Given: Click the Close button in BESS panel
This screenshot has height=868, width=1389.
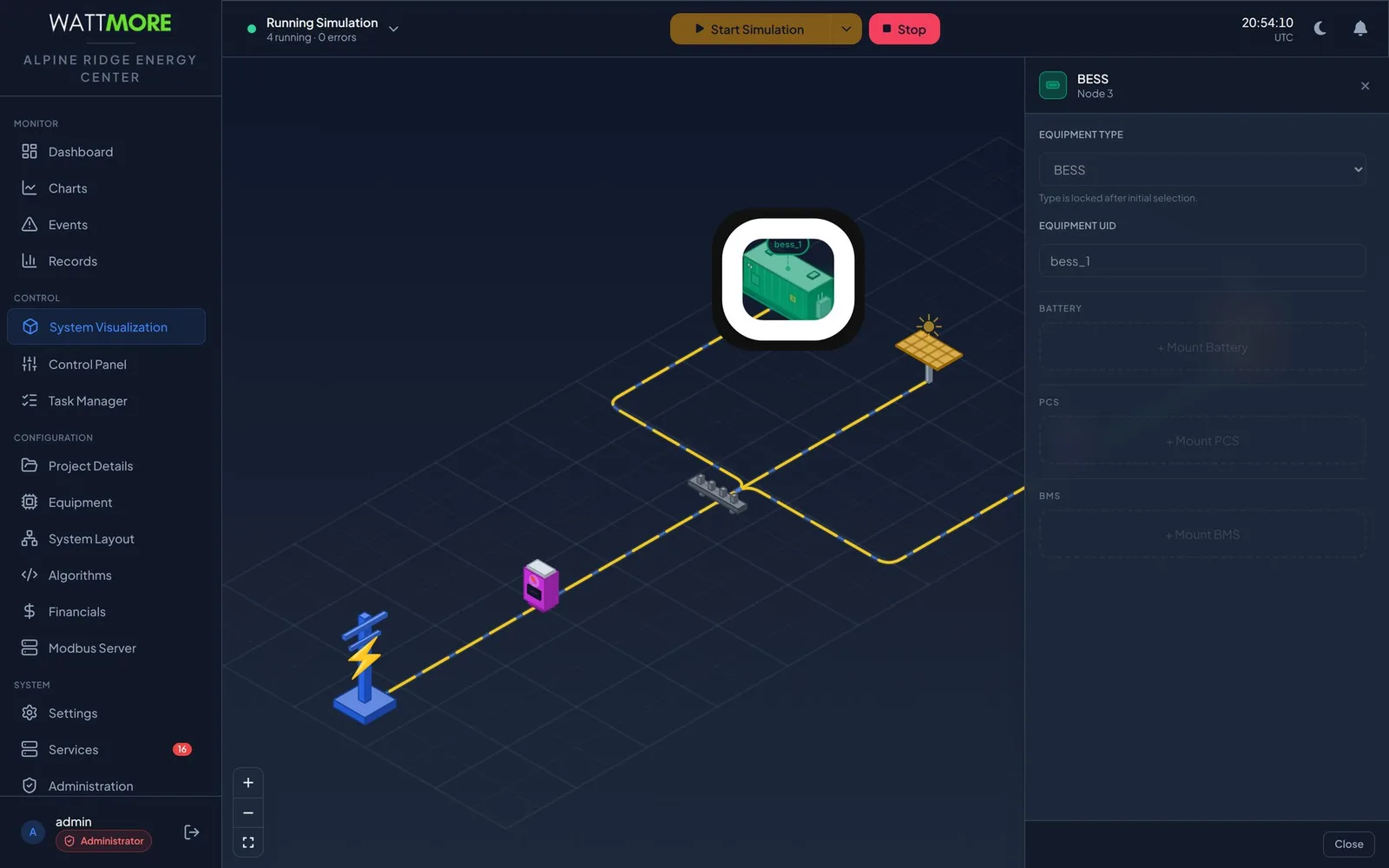Looking at the screenshot, I should pyautogui.click(x=1348, y=844).
